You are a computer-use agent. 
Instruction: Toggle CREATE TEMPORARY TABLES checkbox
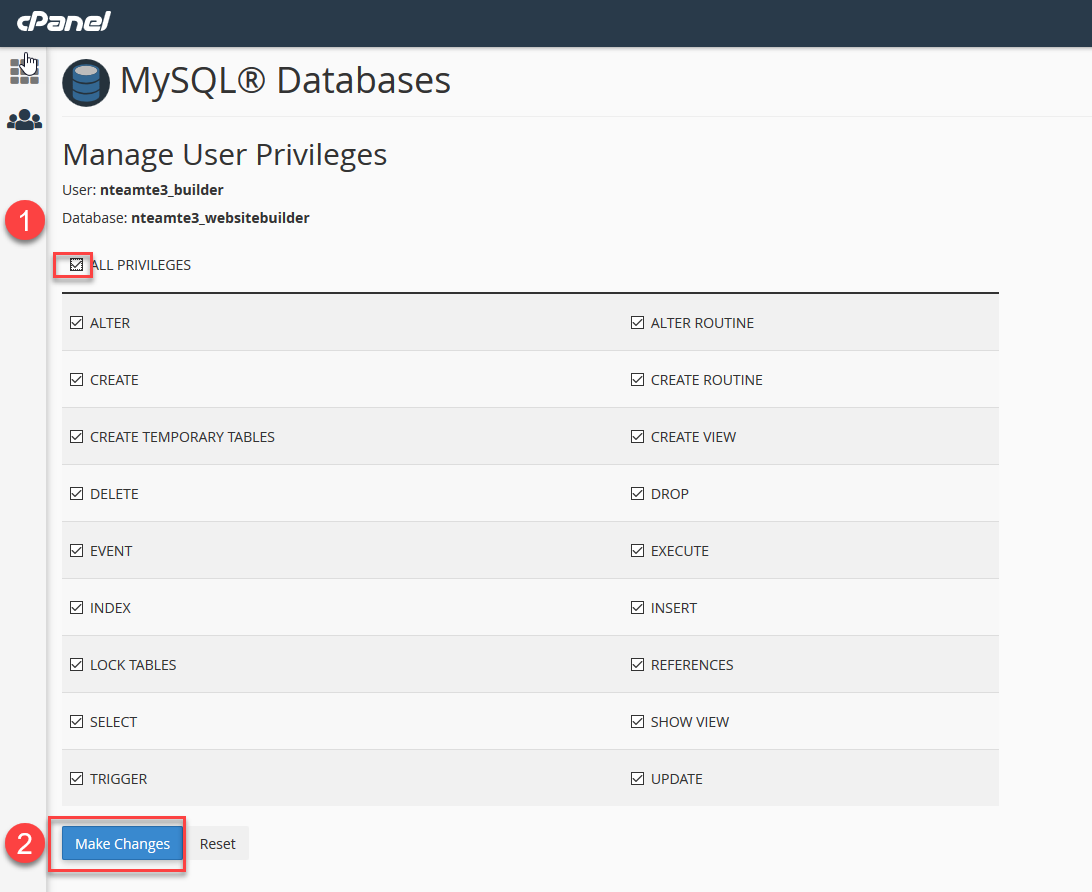77,437
